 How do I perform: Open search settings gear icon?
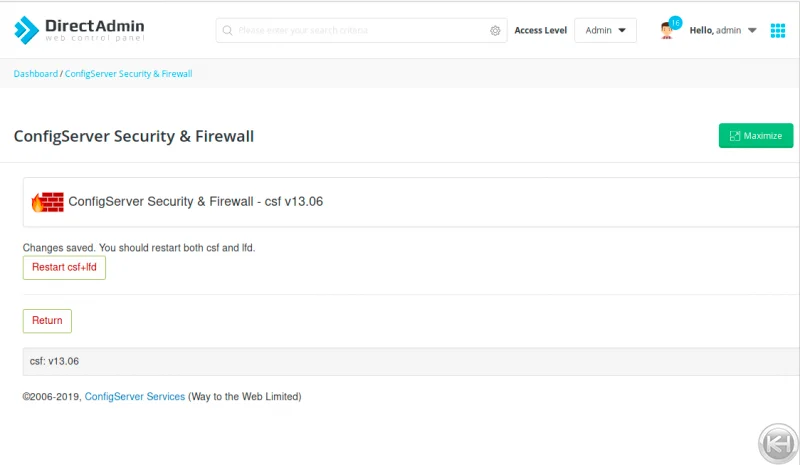pyautogui.click(x=495, y=31)
